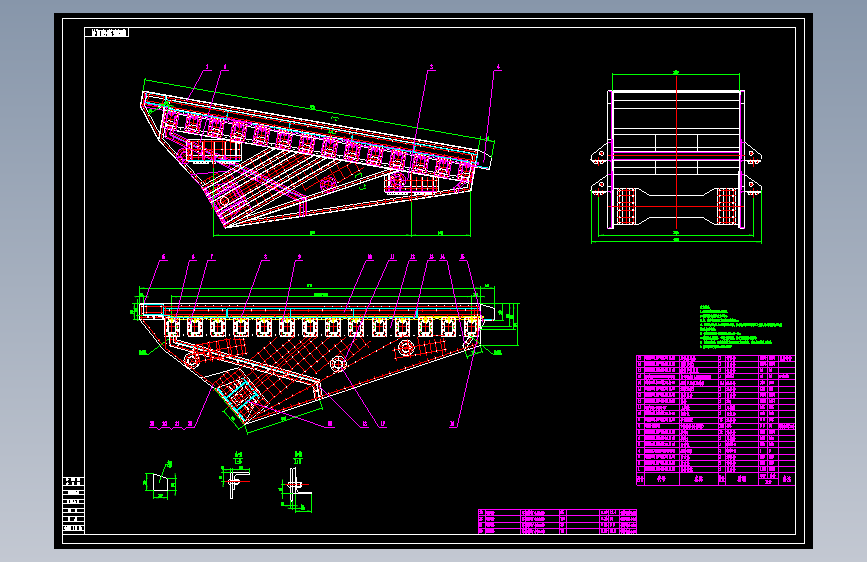Select callout number 11 above the lower view
The image size is (867, 562).
(393, 257)
